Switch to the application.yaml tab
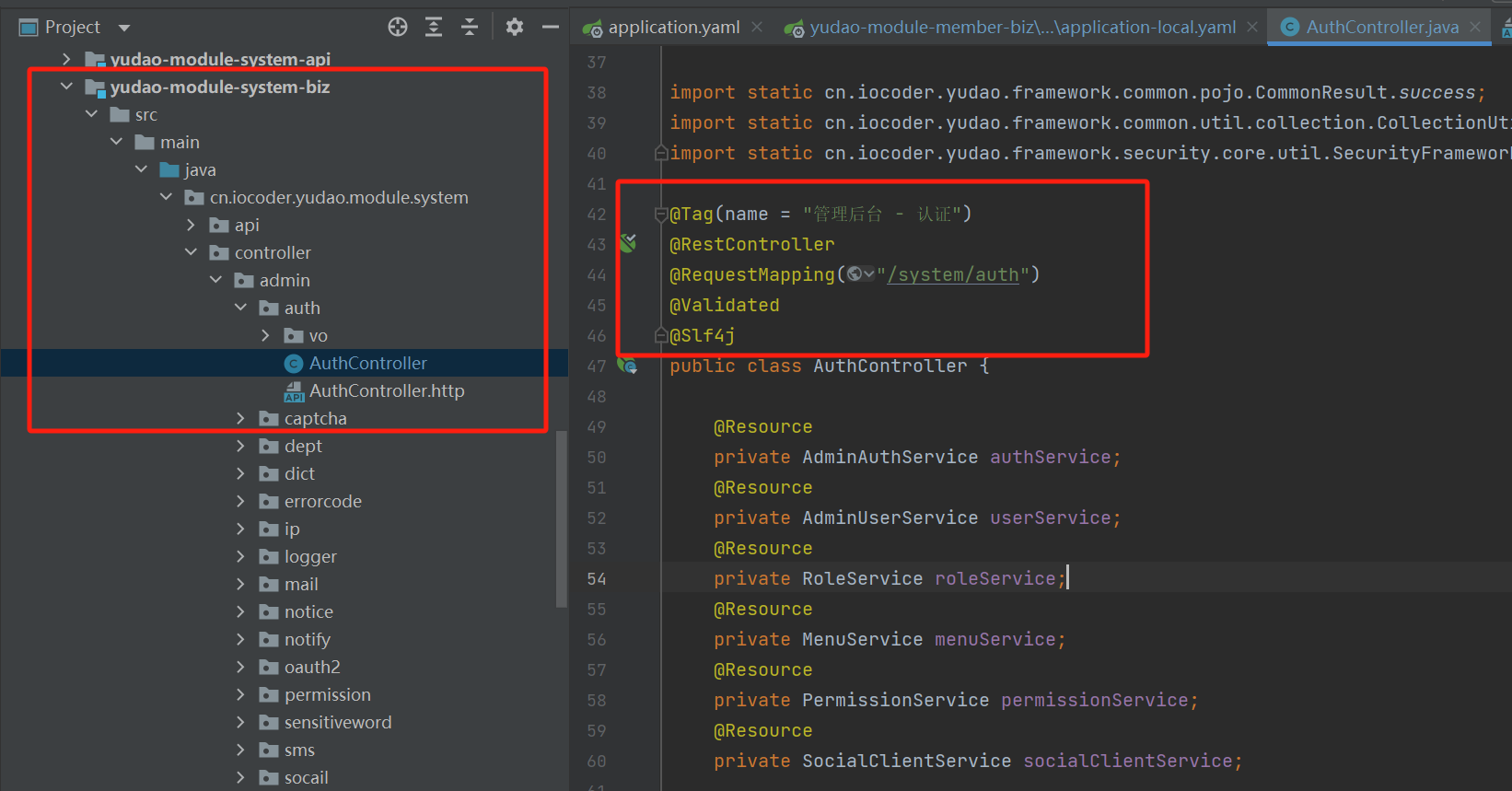Image resolution: width=1512 pixels, height=791 pixels. [x=673, y=28]
